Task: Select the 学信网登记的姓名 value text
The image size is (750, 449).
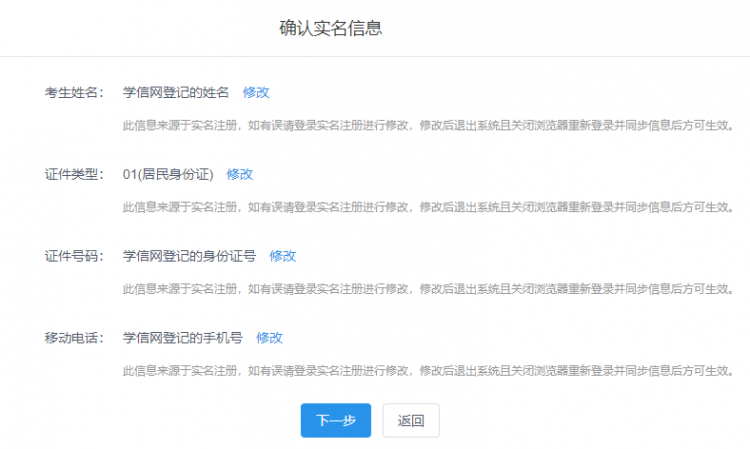Action: pos(176,92)
